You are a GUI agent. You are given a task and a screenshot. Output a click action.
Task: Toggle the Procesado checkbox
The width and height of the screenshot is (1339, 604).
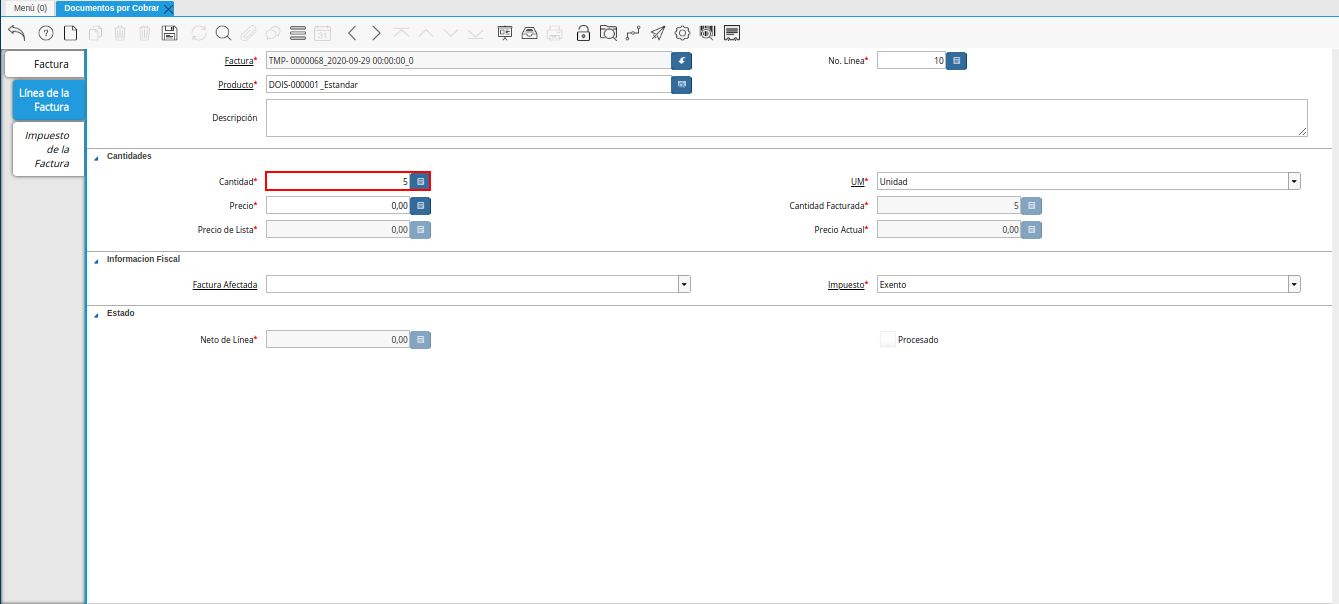tap(887, 339)
